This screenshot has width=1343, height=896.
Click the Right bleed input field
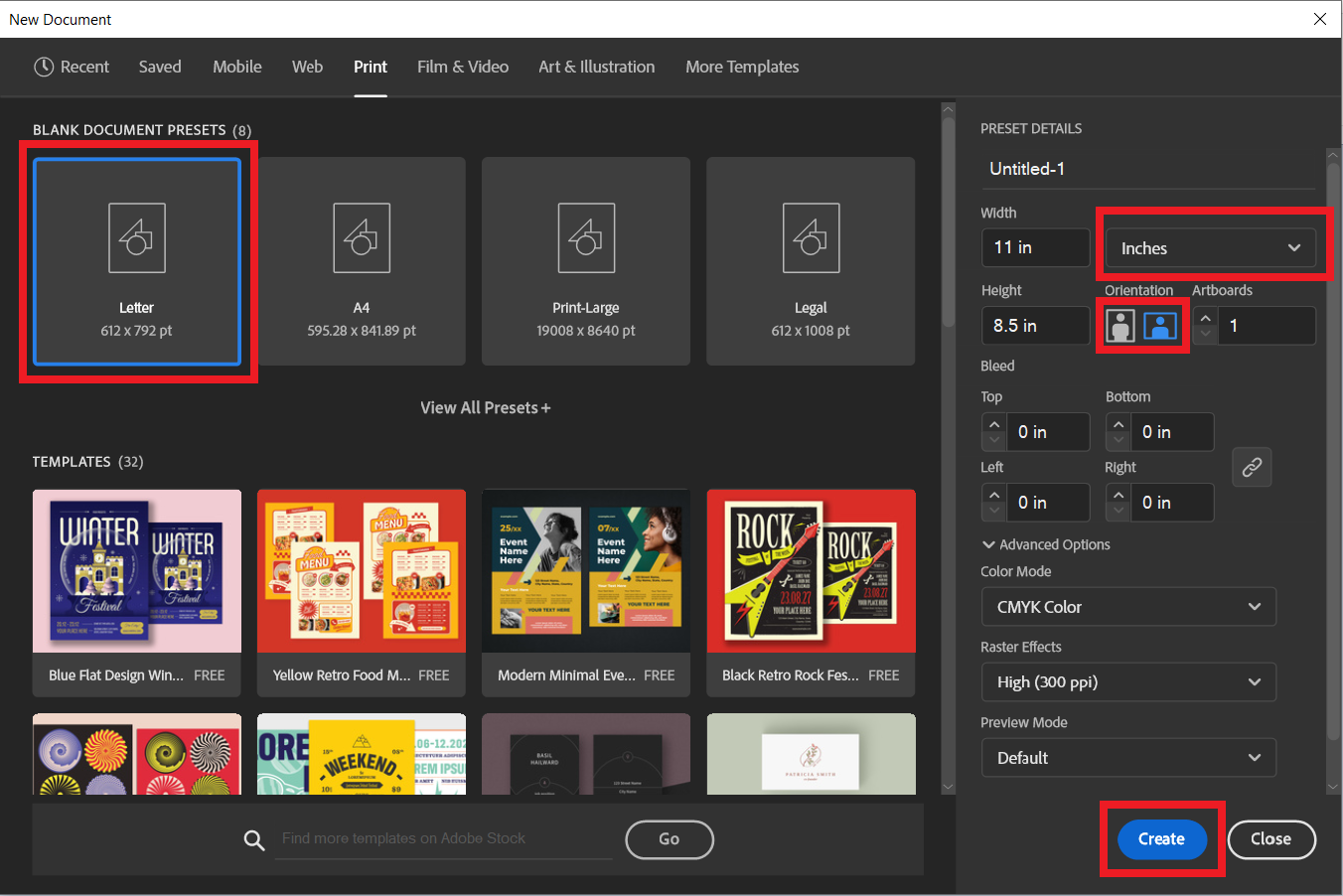point(1171,503)
